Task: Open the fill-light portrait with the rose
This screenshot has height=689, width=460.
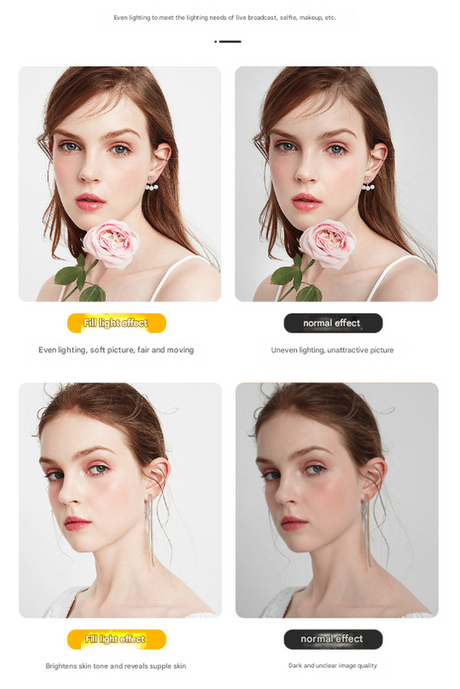Action: (x=120, y=184)
